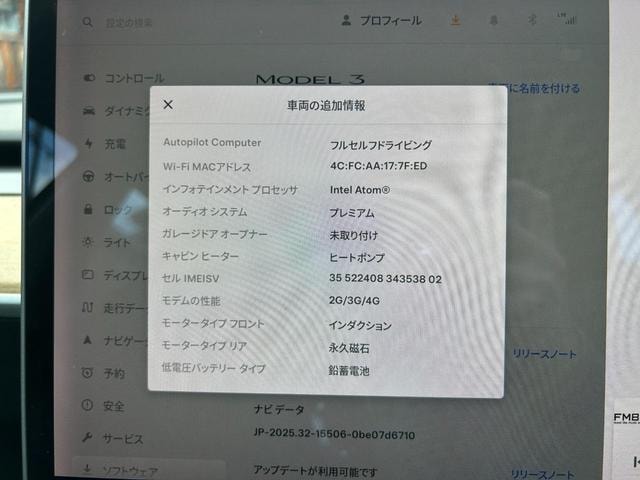Click the 鉛蓄電池 battery type value
This screenshot has width=640, height=480.
(x=349, y=371)
